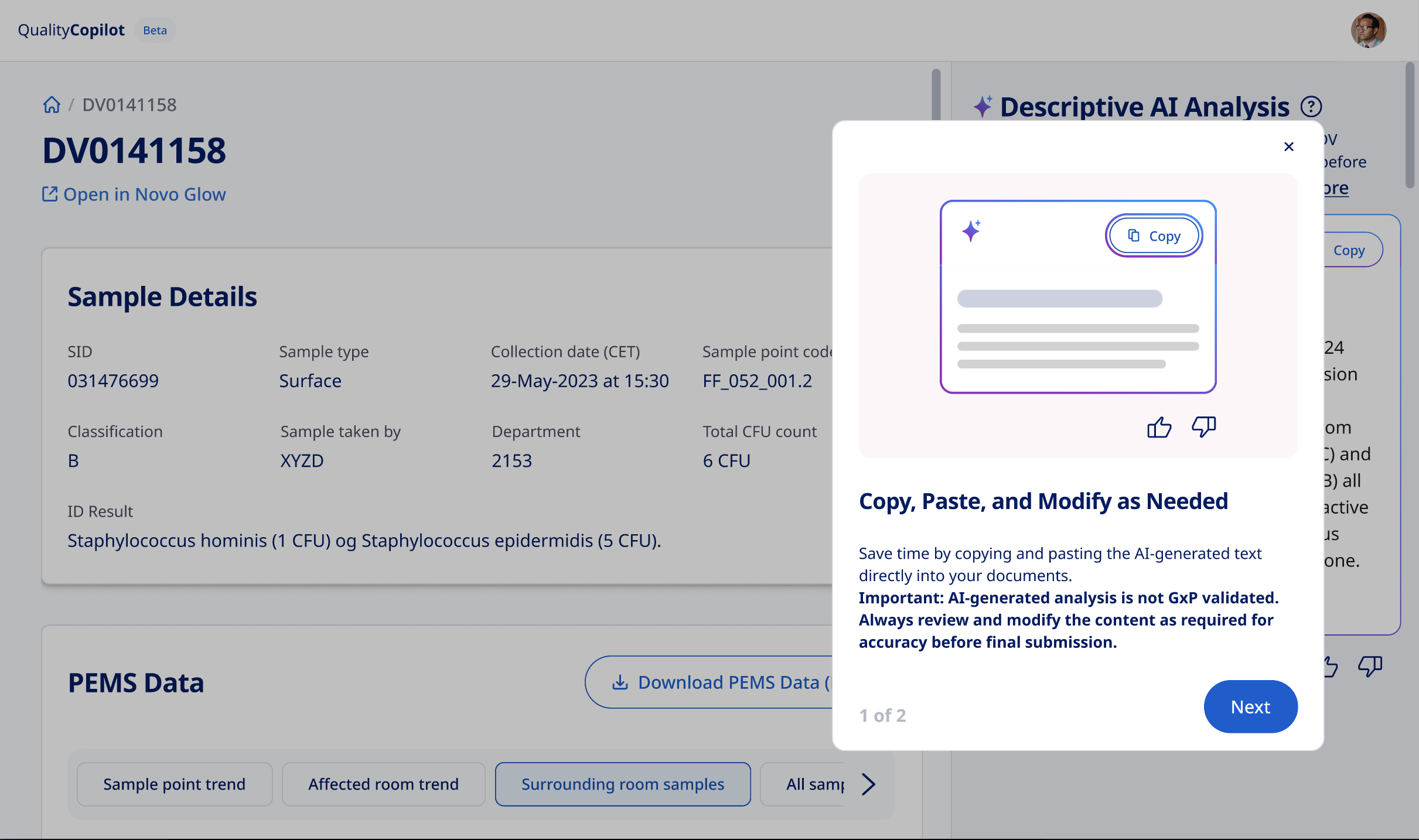Screen dimensions: 1419x840
Task: Give thumbs up on the tutorial illustration card
Action: (1158, 427)
